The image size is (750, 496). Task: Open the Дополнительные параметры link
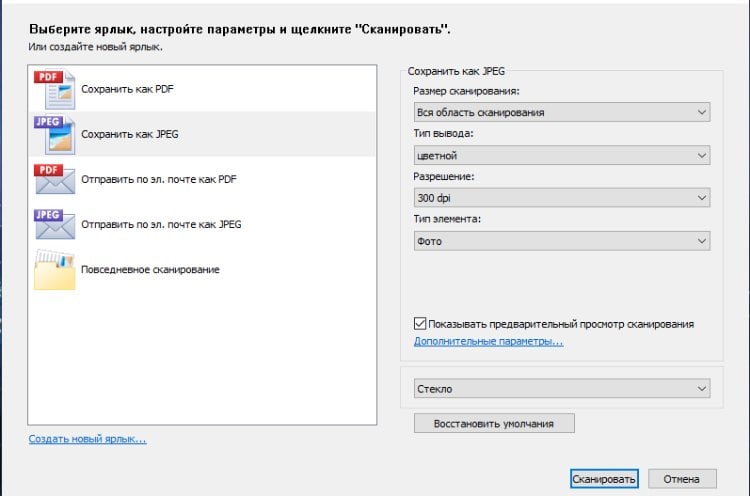(488, 341)
